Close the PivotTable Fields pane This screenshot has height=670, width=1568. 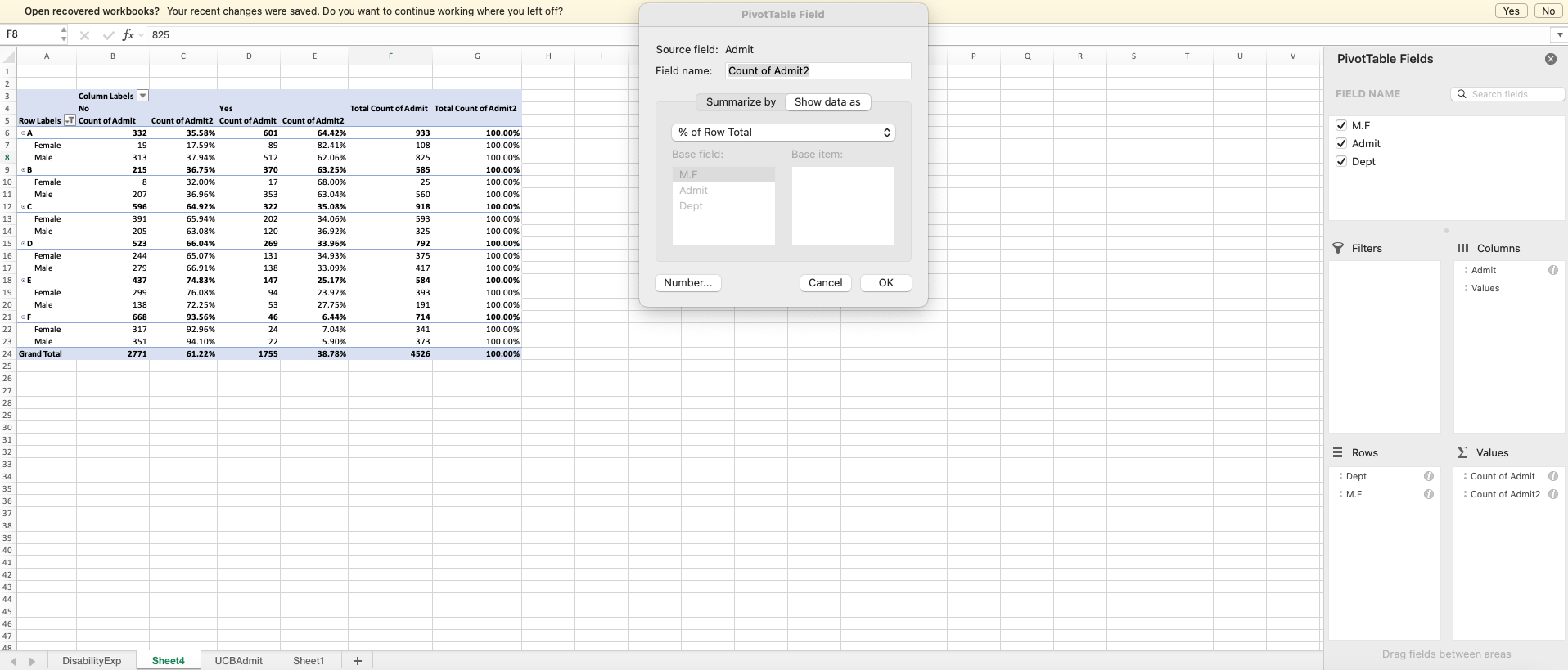[x=1550, y=59]
